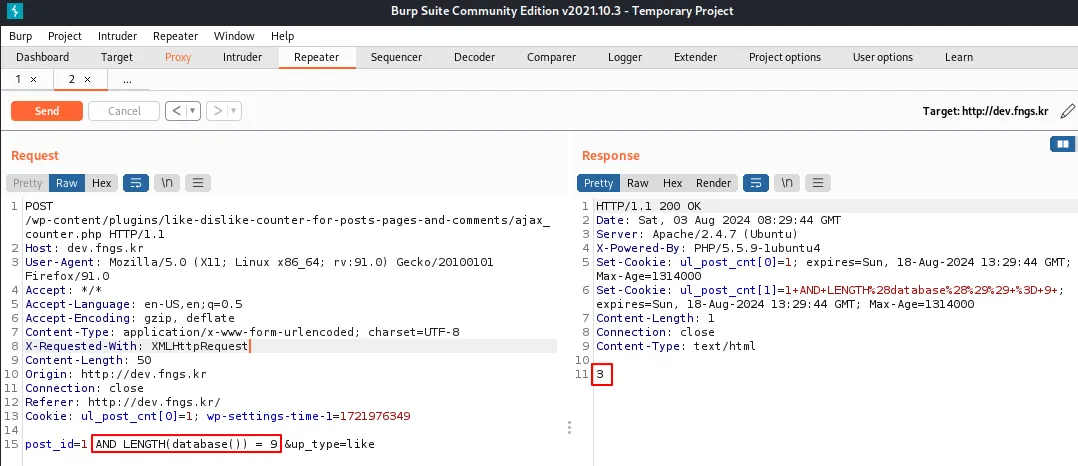Switch to the Proxy tab

[178, 57]
